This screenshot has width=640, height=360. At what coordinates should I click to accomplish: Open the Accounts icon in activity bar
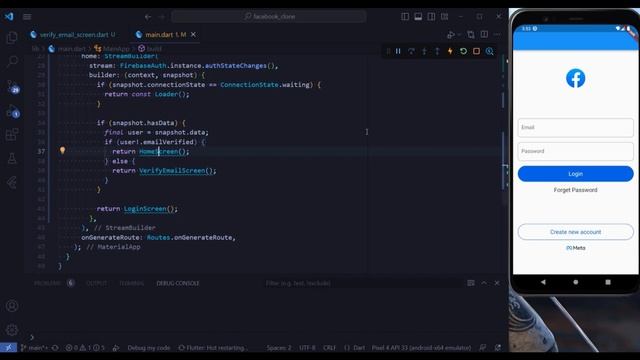[12, 306]
